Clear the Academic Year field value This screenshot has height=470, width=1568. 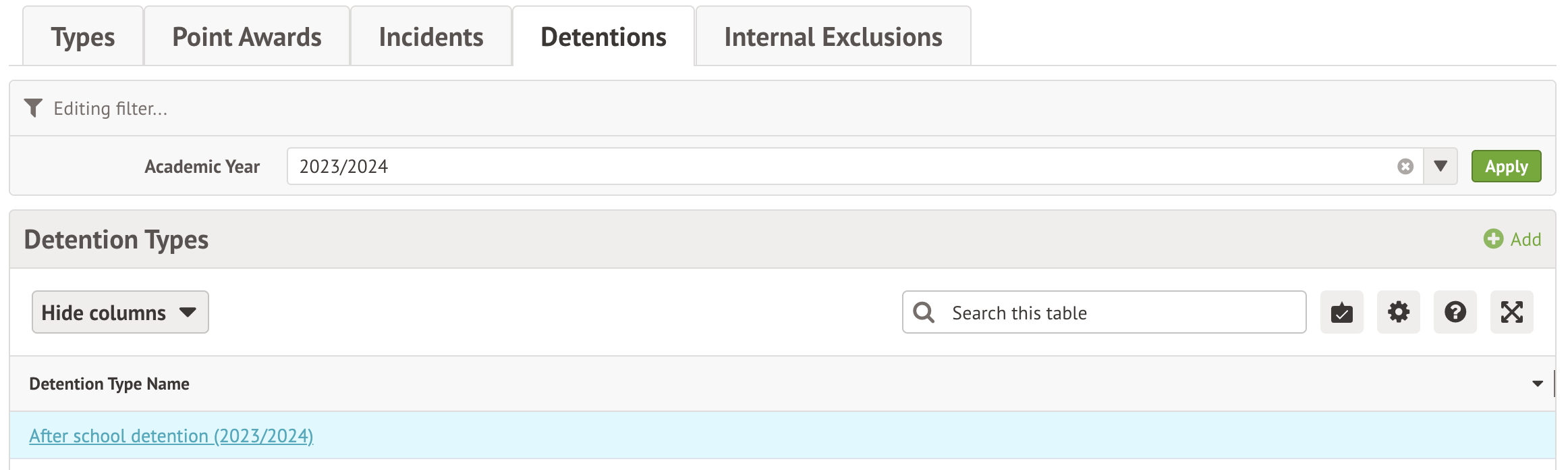pos(1405,167)
